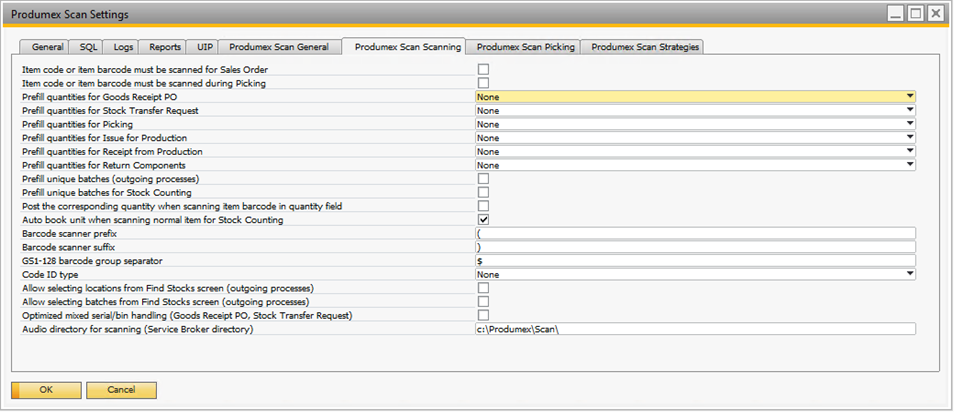Check Optimized mixed serial/bin handling option

click(483, 314)
